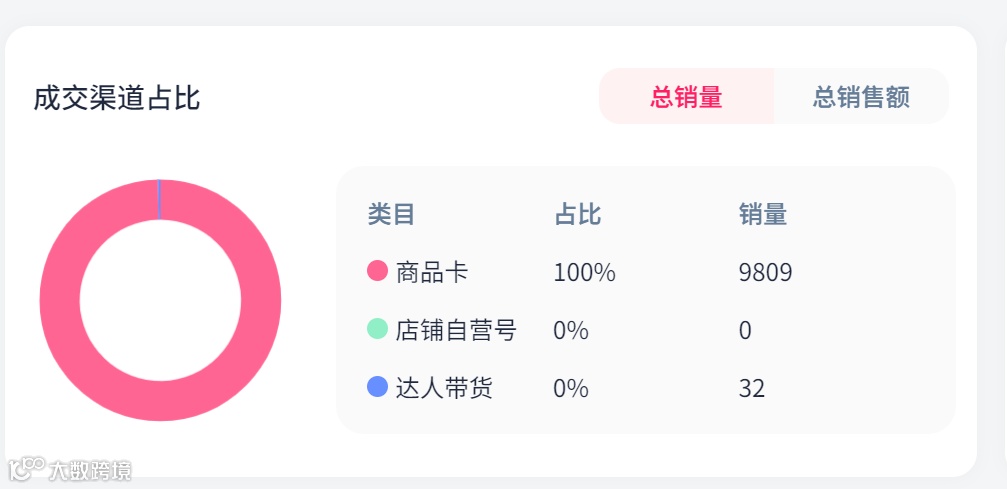
Task: Click the 9809 sales figure
Action: [765, 272]
